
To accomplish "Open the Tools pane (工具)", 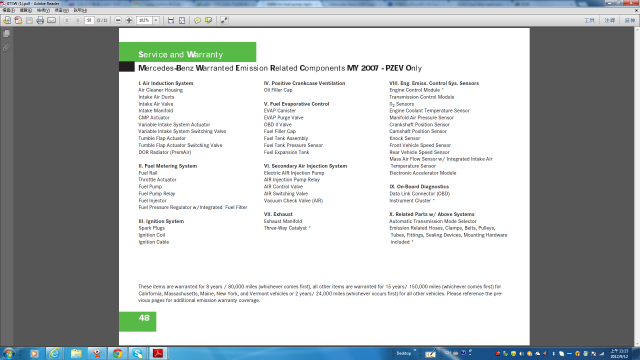I will [x=589, y=20].
